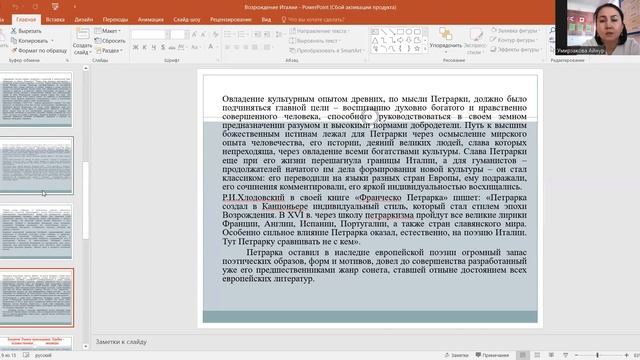Click the zoom slider handle
This screenshot has height=360, width=640.
pos(597,355)
